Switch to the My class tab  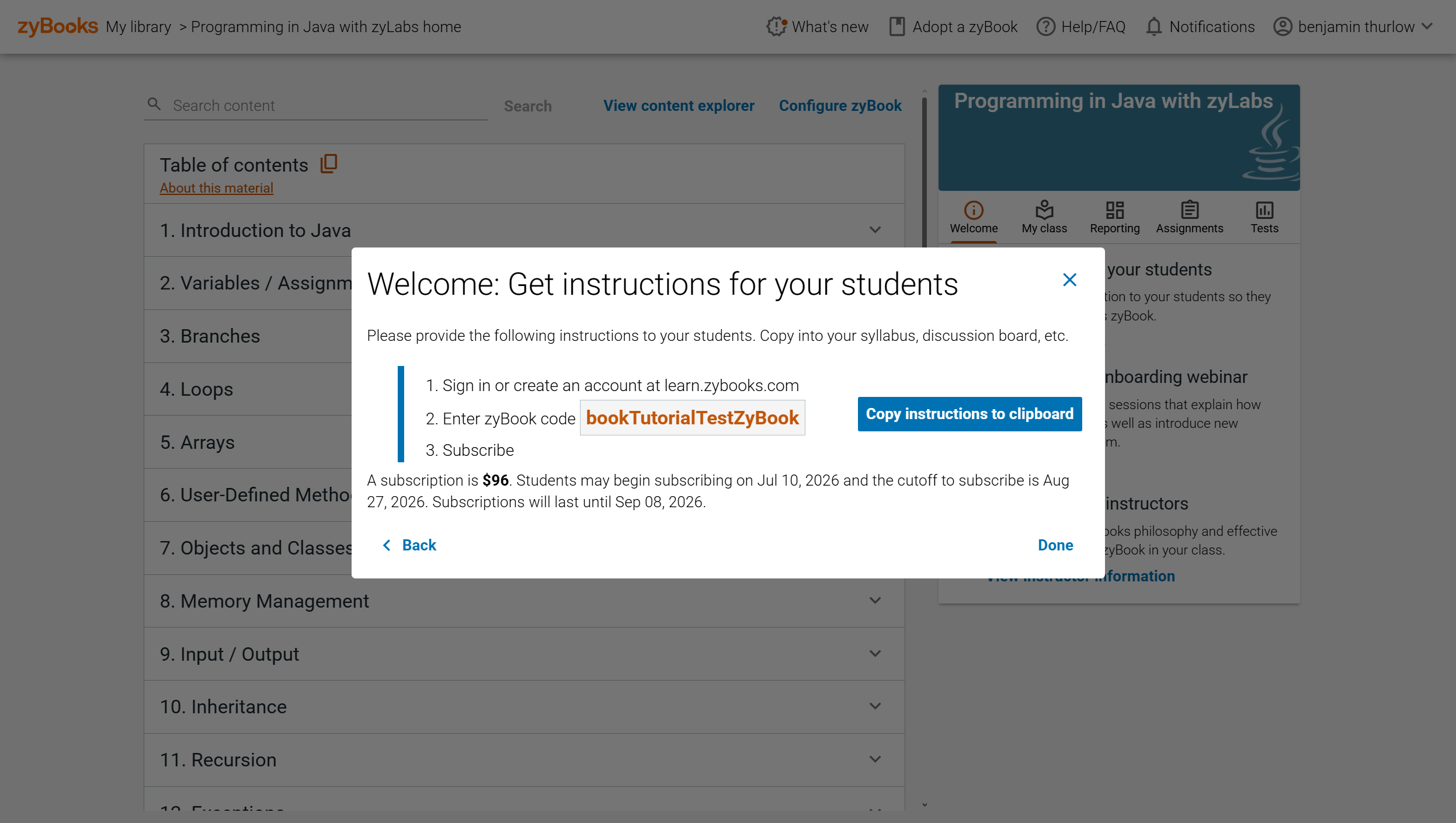pos(1044,217)
